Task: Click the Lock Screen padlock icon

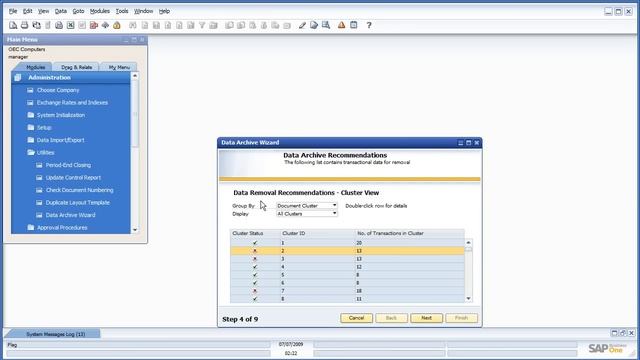Action: (x=117, y=25)
